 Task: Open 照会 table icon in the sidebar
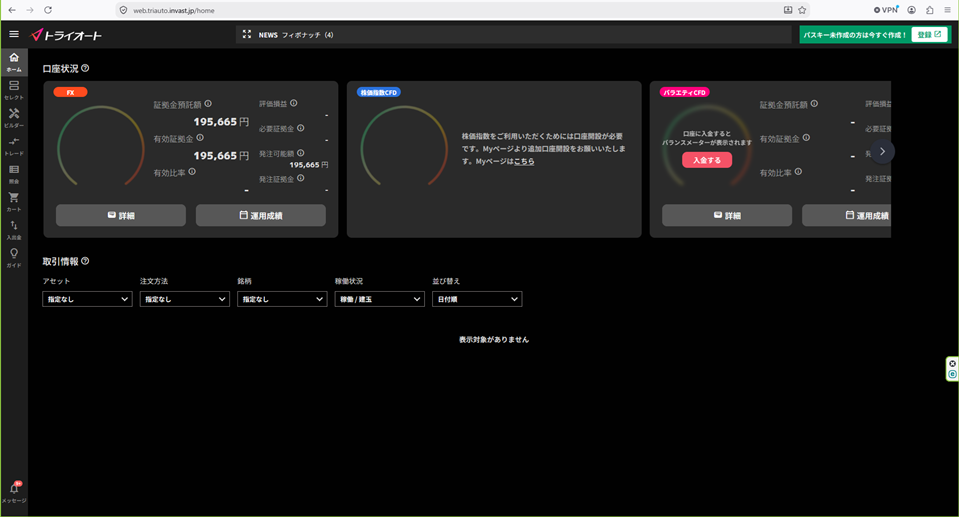point(13,174)
